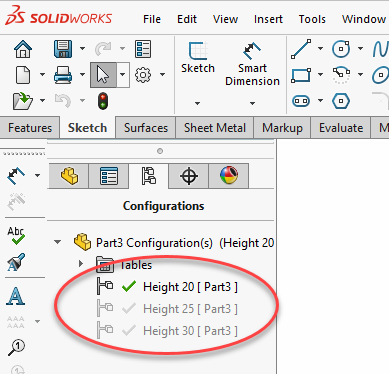
Task: Open the Print dropdown arrow
Action: (x=82, y=74)
